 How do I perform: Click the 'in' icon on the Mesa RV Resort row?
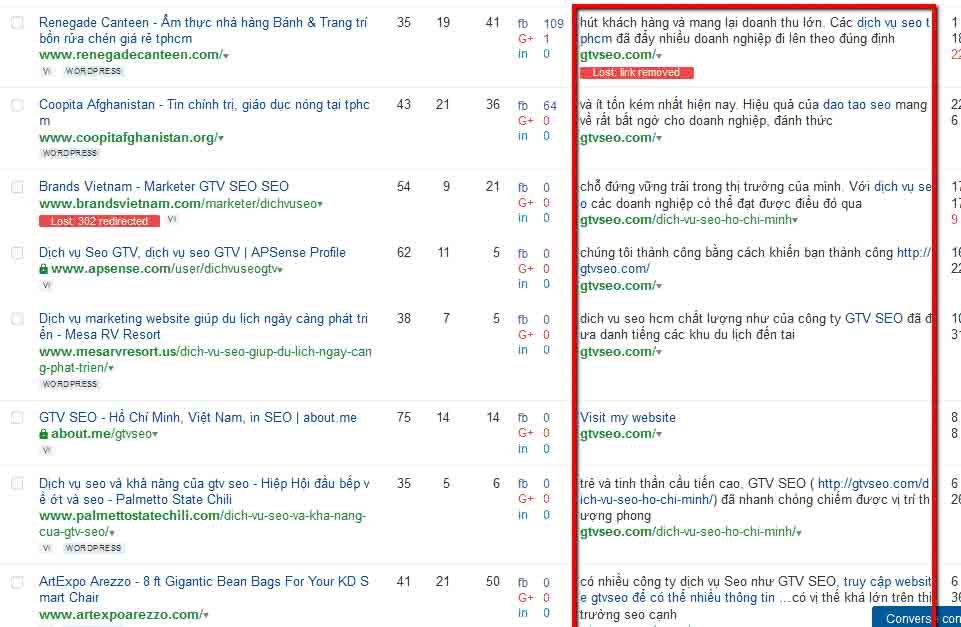coord(522,350)
